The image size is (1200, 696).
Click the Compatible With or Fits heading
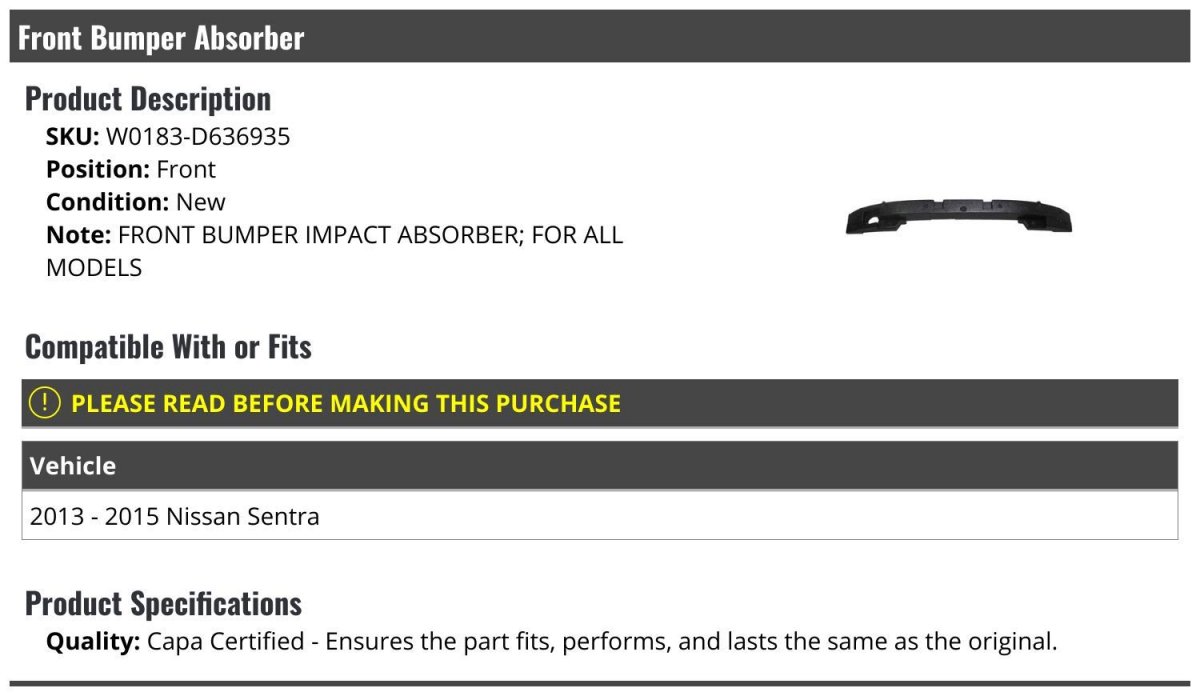pyautogui.click(x=168, y=347)
